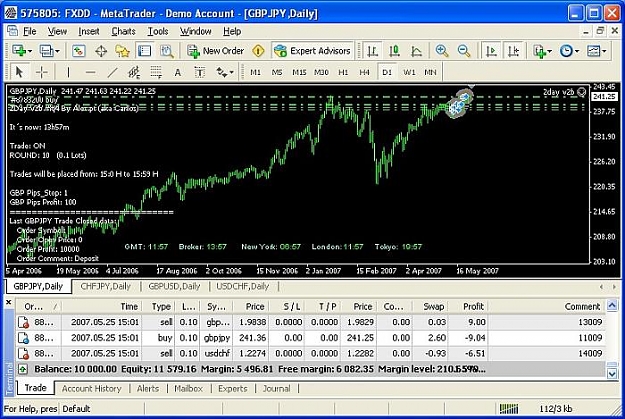Zoom in on the chart
The image size is (625, 419).
point(442,51)
